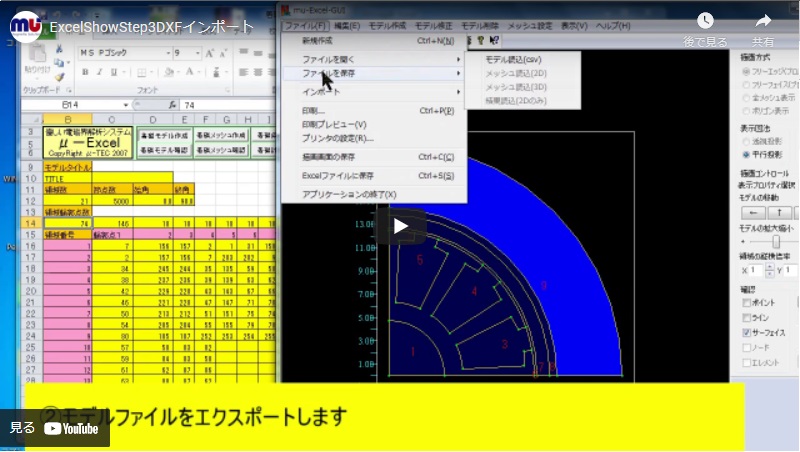Image resolution: width=800 pixels, height=452 pixels.
Task: Select the 平行投影 radio button
Action: (746, 154)
